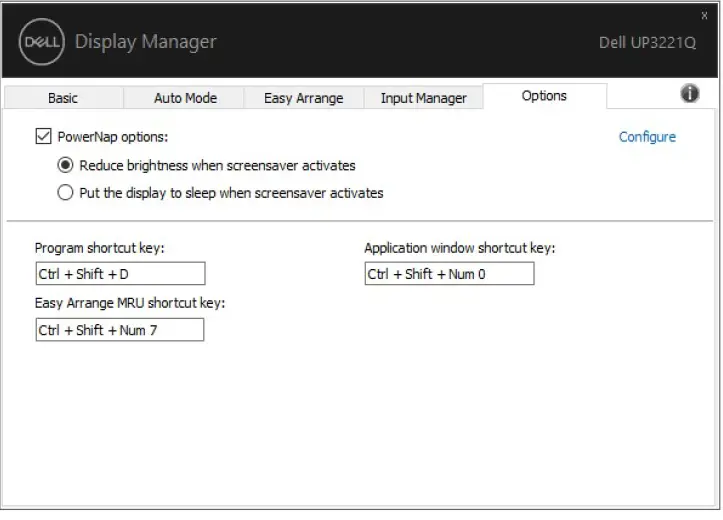Close the Display Manager window
The image size is (723, 520).
[704, 16]
